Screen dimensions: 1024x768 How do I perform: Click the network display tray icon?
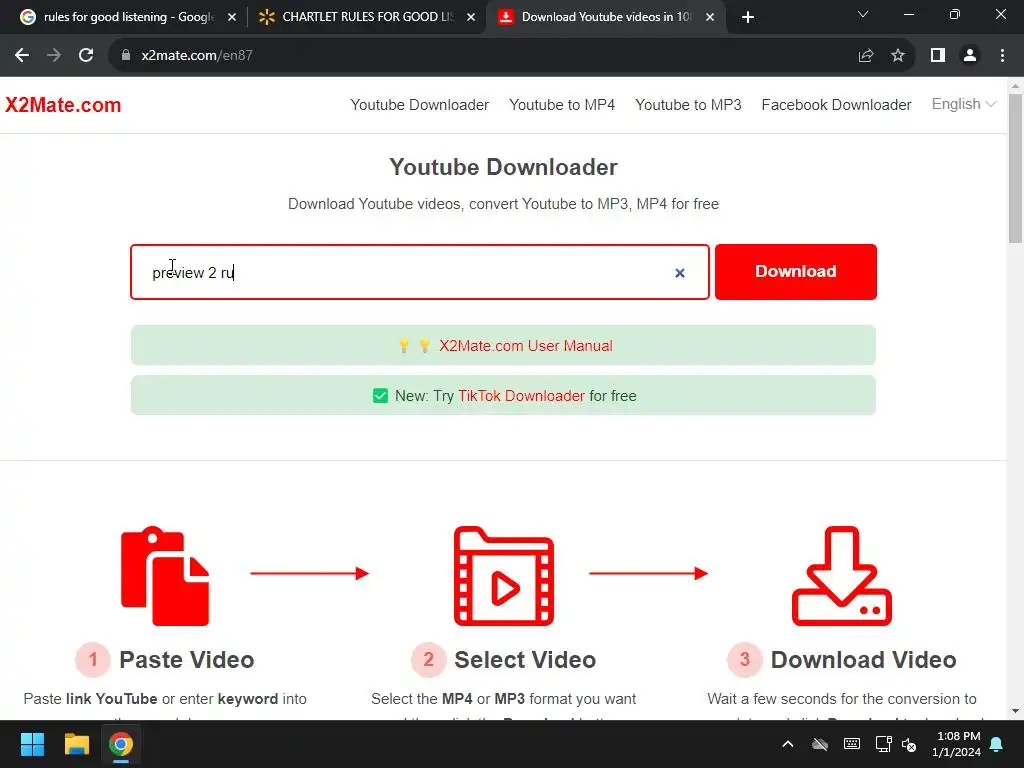tap(884, 744)
